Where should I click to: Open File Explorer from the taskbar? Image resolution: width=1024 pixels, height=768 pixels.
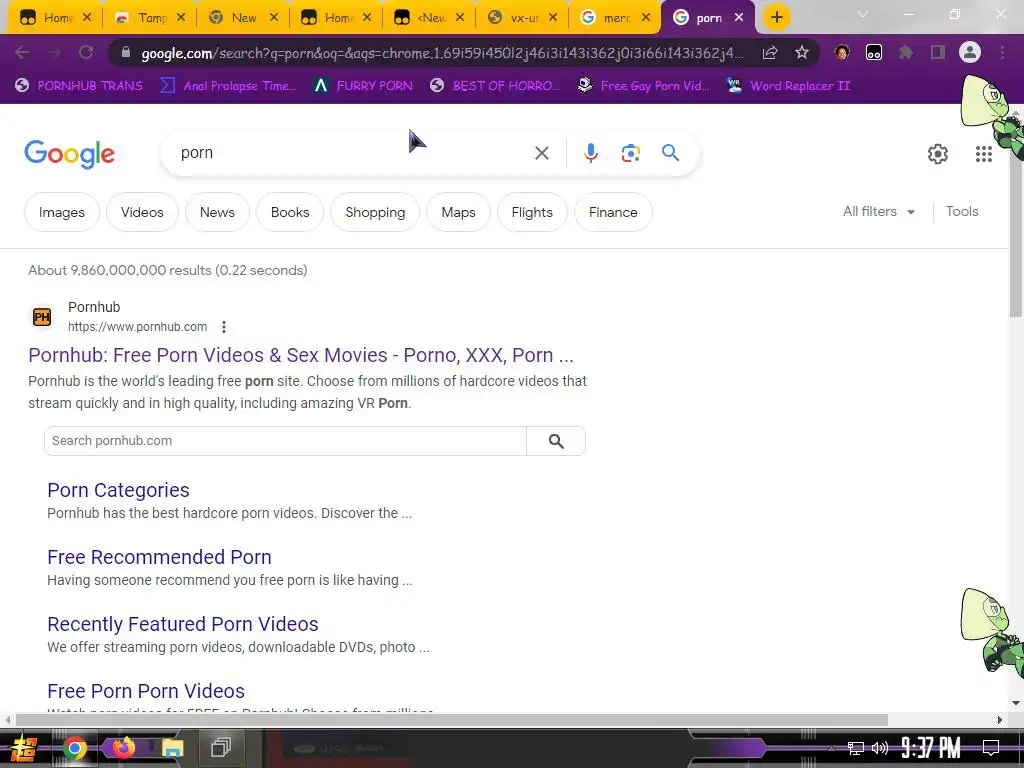click(172, 748)
